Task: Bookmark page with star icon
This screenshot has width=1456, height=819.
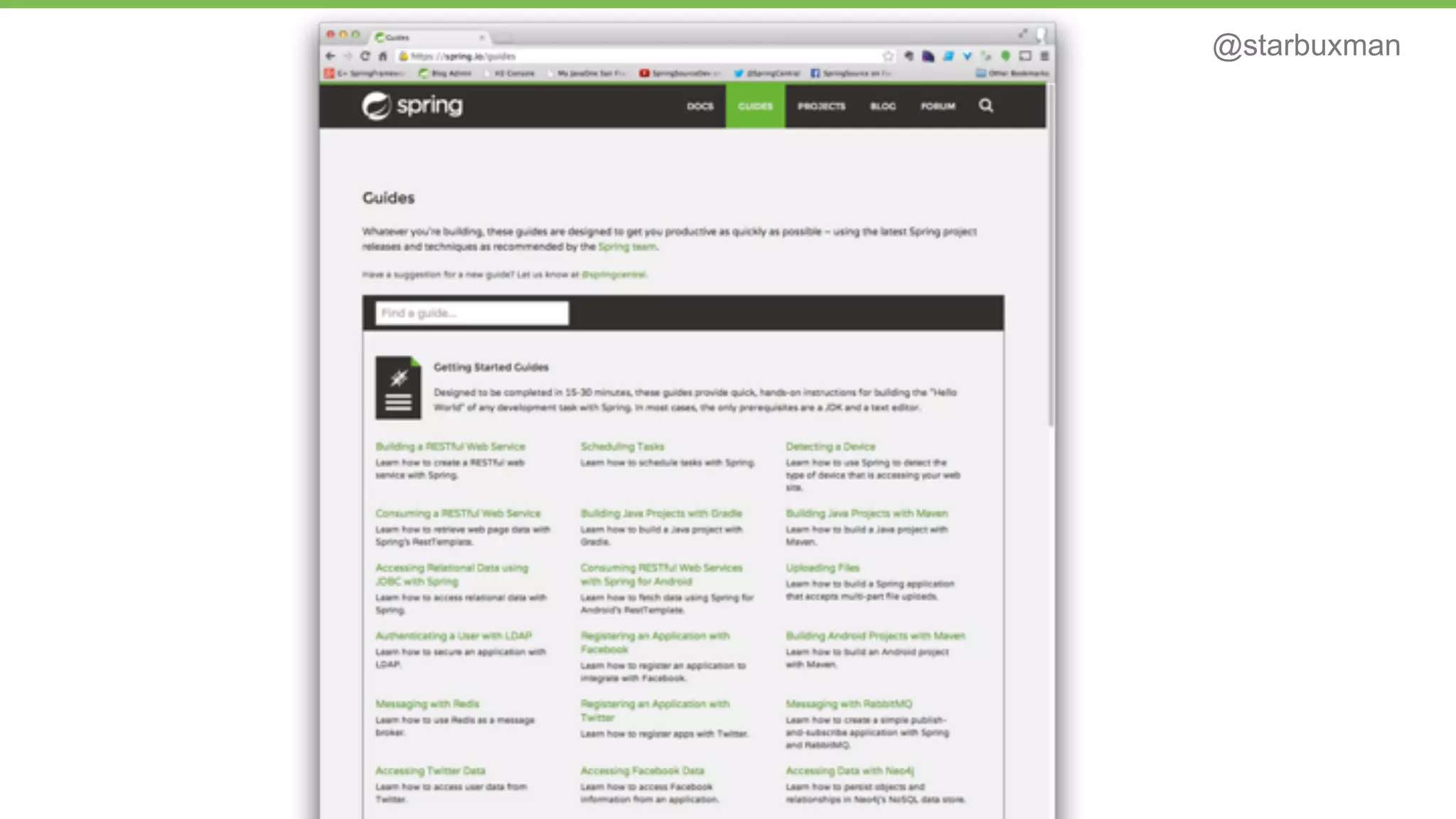Action: tap(888, 56)
